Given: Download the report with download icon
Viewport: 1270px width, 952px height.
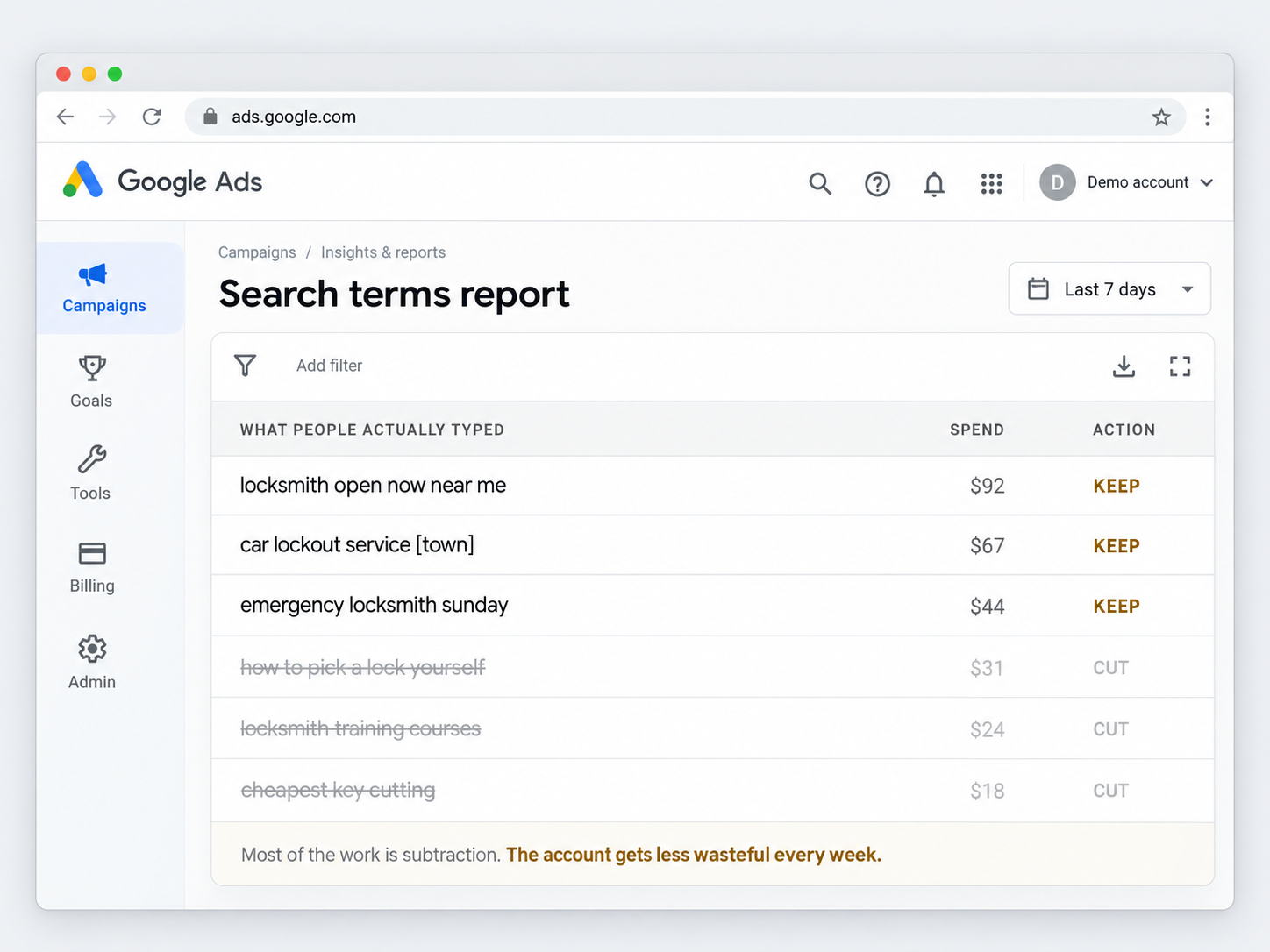Looking at the screenshot, I should click(x=1124, y=366).
